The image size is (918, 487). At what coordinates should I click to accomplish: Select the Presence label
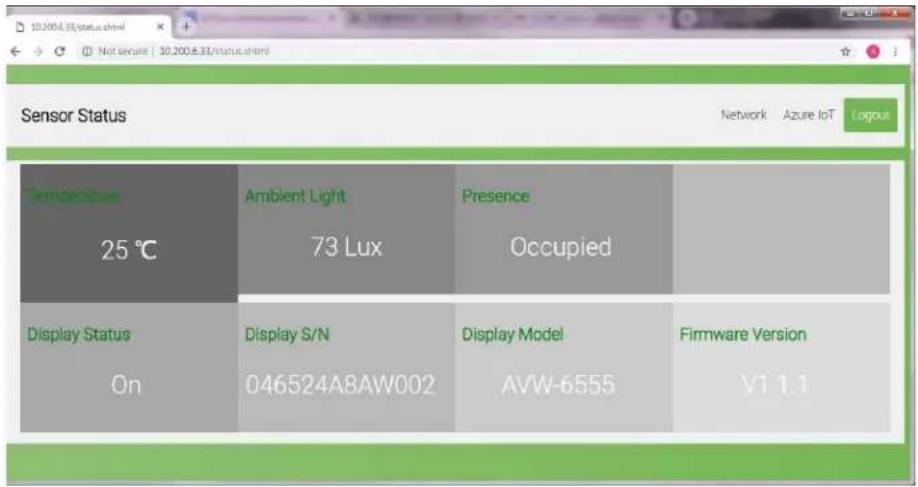[496, 196]
